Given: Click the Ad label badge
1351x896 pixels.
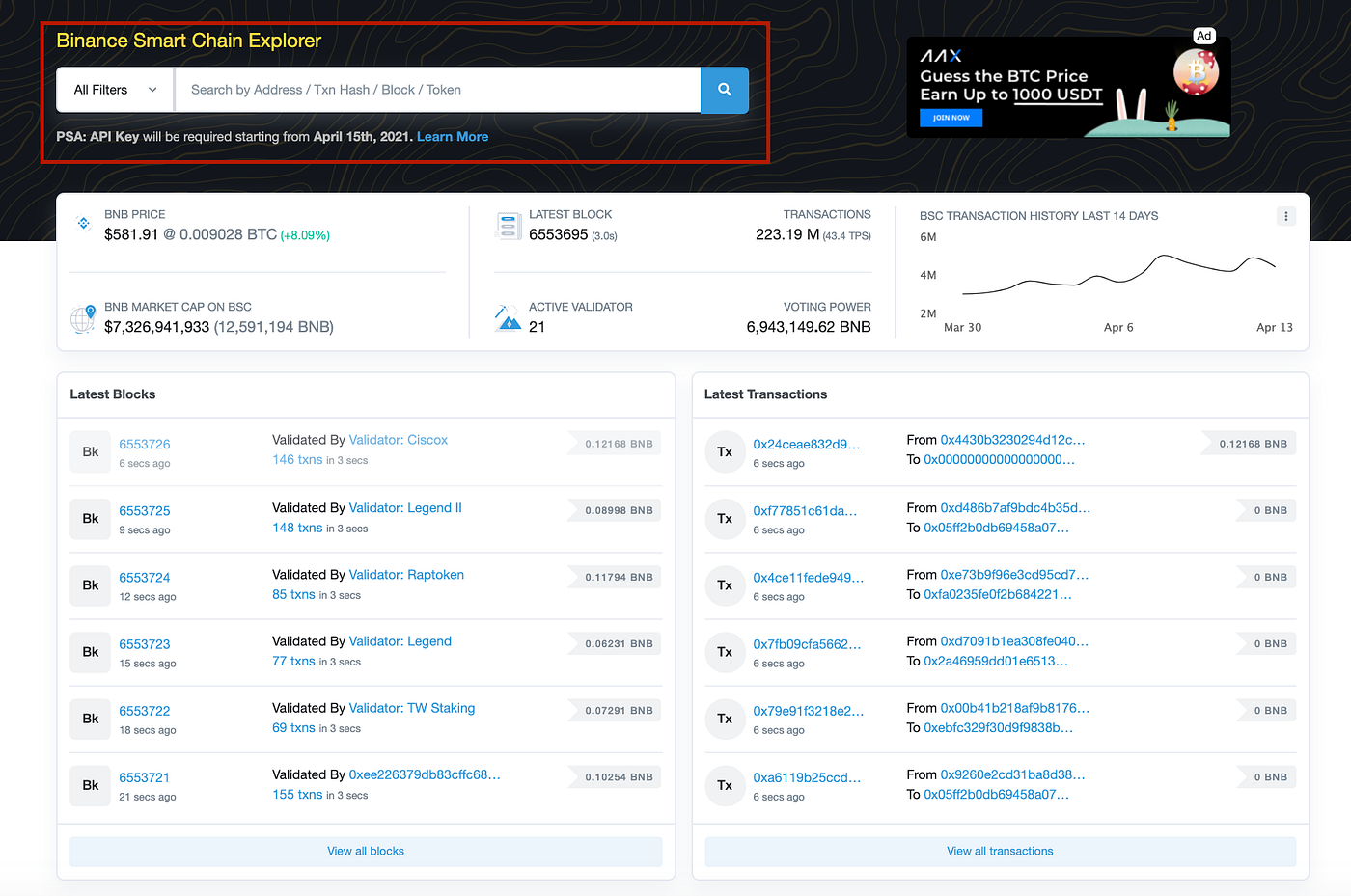Looking at the screenshot, I should 1203,36.
